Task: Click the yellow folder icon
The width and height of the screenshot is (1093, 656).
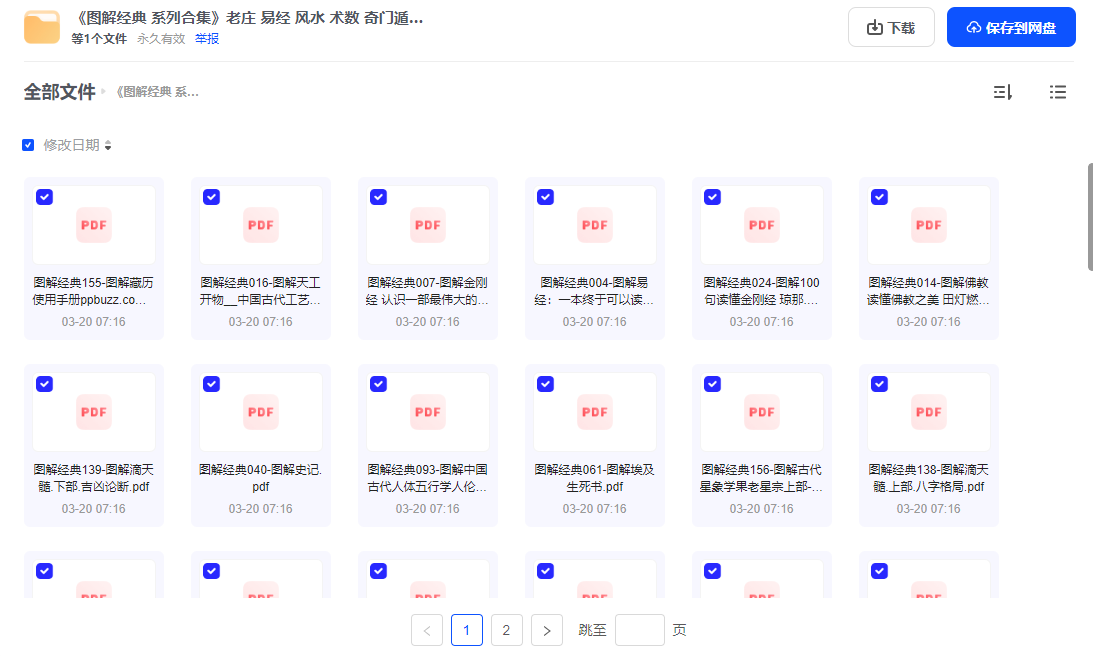Action: (42, 27)
